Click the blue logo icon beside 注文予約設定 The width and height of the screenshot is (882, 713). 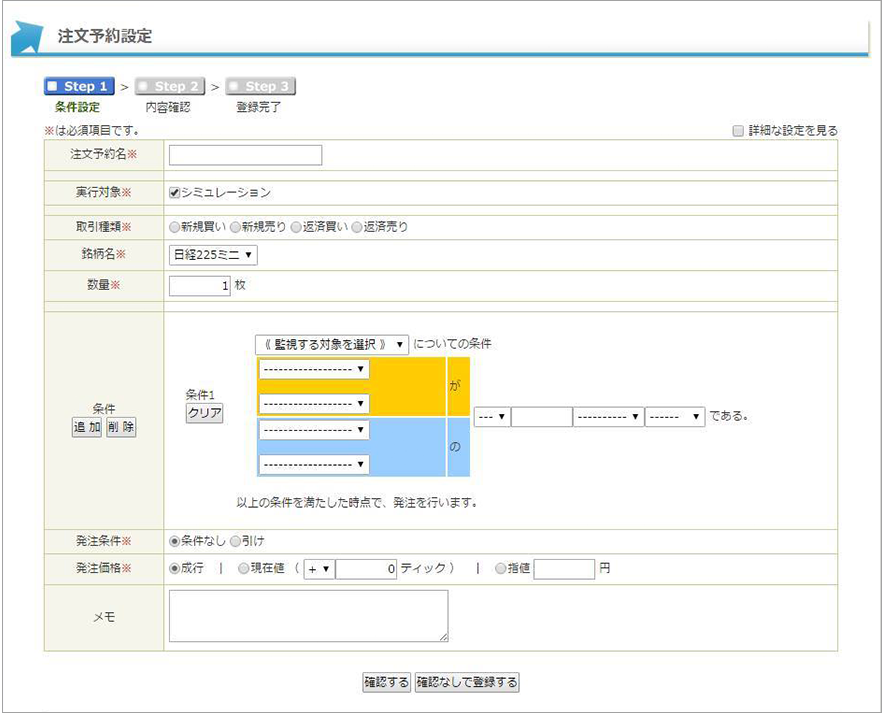coord(27,37)
